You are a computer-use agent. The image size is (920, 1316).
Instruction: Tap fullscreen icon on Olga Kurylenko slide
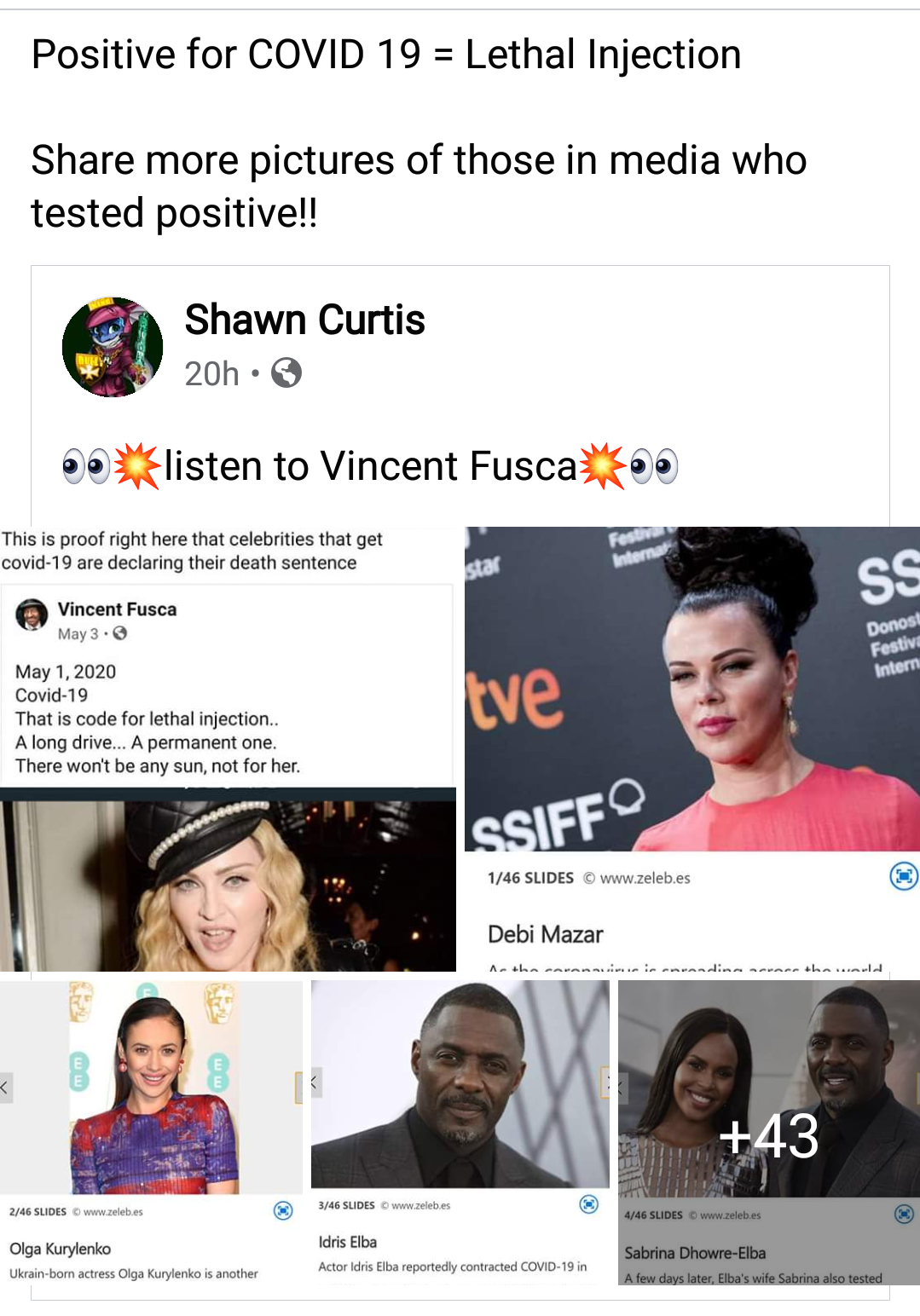pos(283,1210)
